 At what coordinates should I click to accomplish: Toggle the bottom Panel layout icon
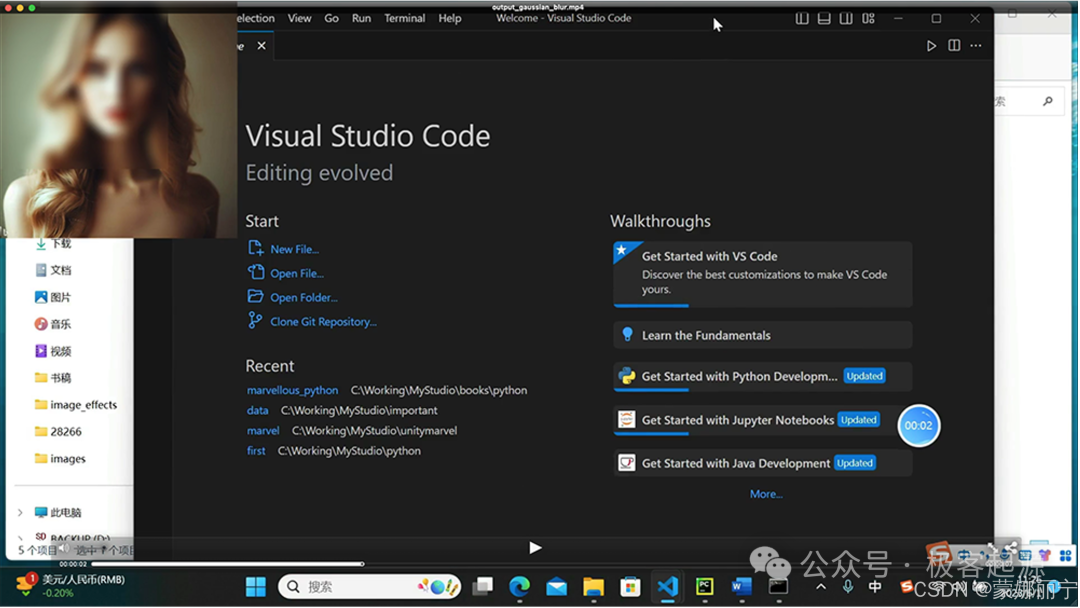click(x=824, y=19)
